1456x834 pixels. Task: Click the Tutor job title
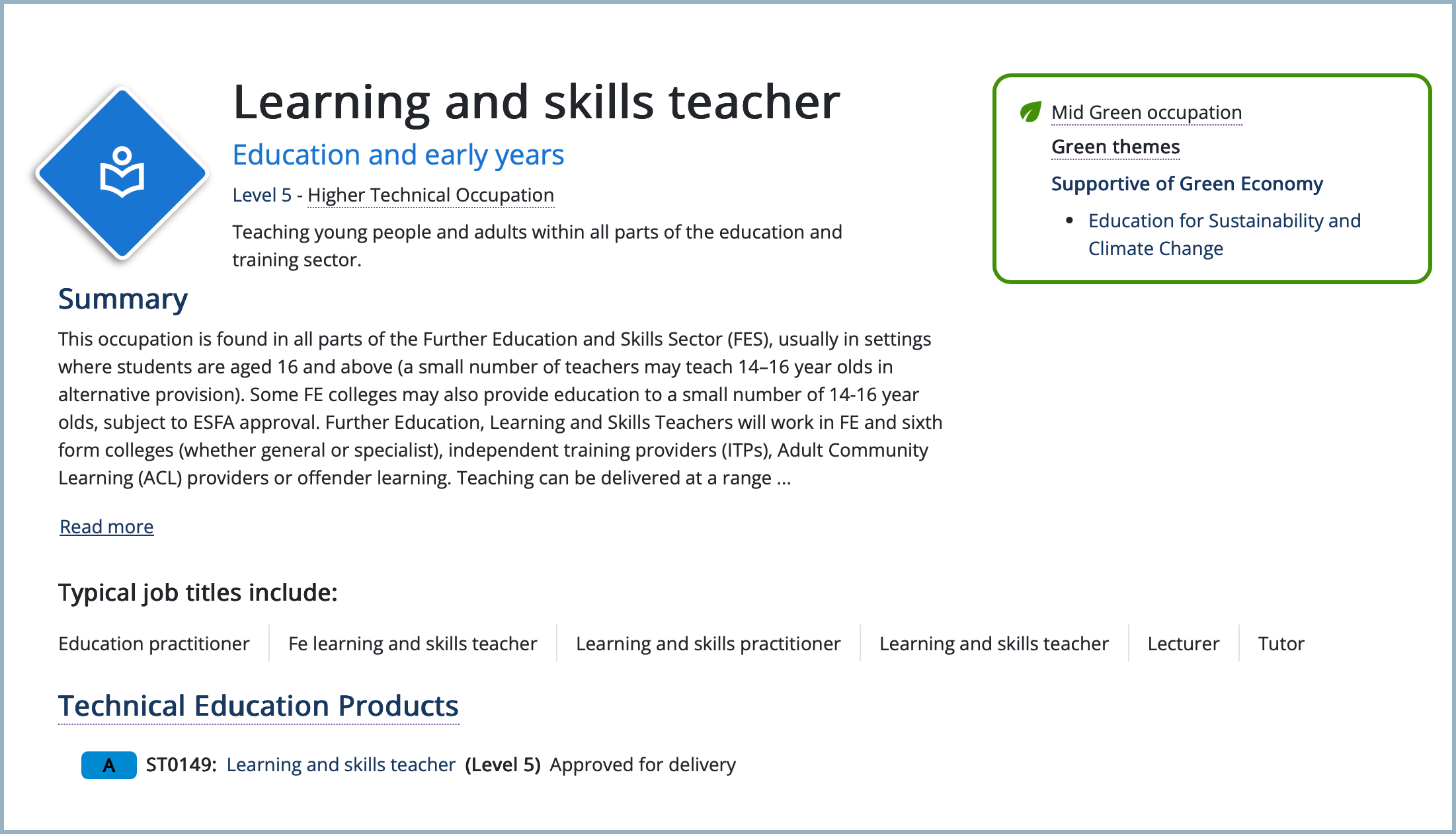(x=1281, y=644)
